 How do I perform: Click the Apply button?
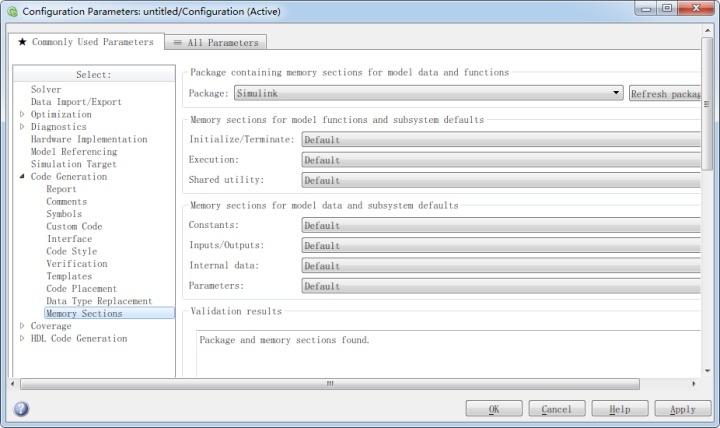pos(683,408)
